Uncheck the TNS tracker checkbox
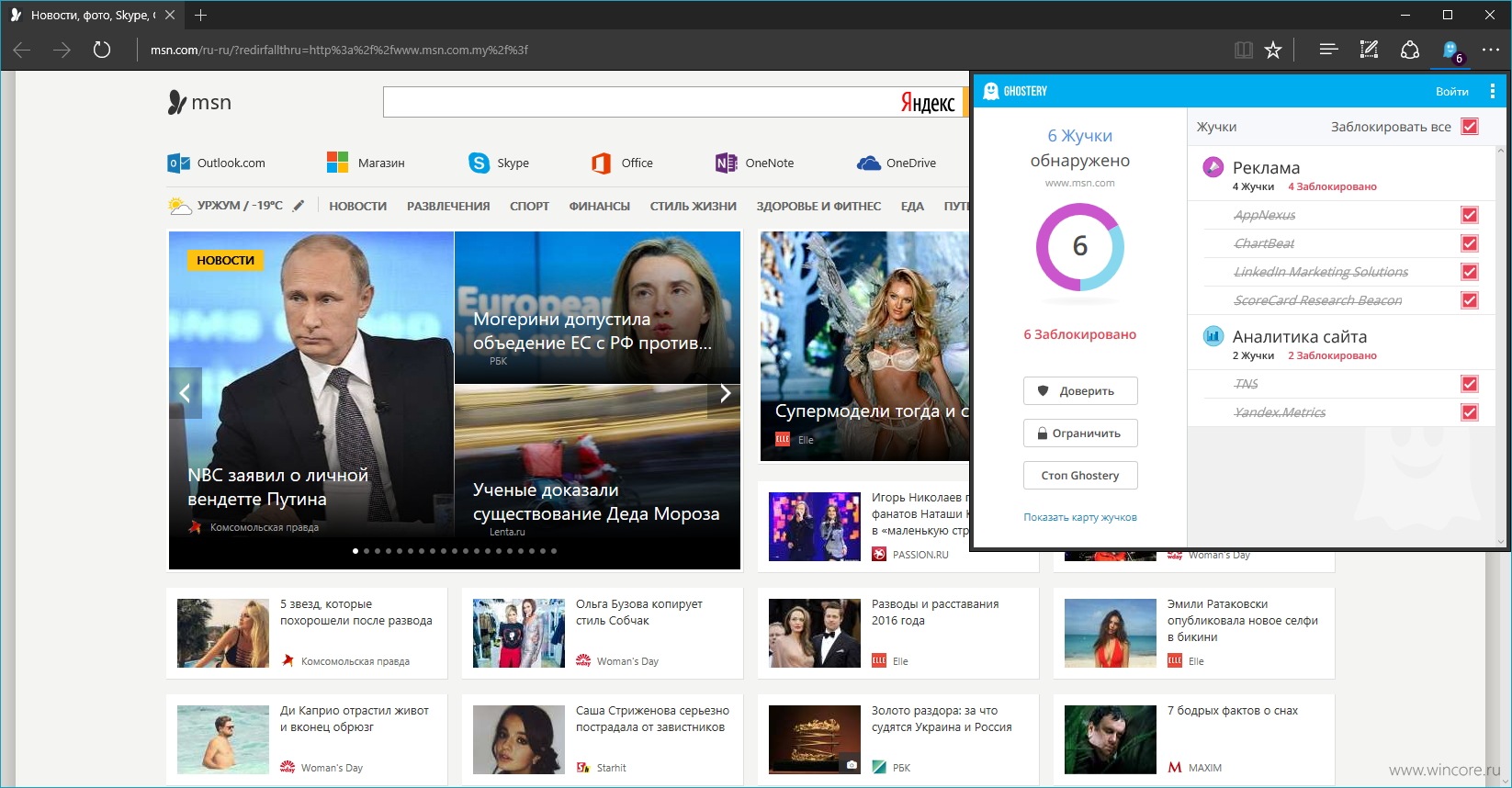 [x=1470, y=384]
